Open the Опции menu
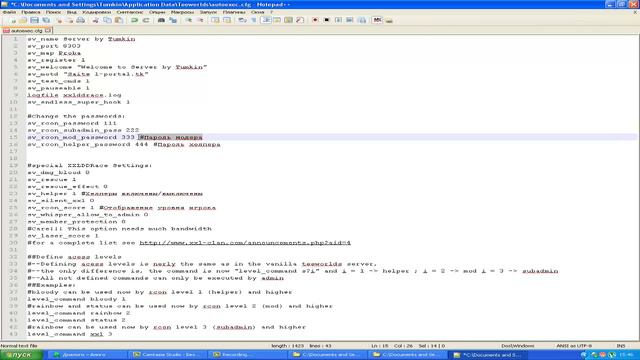The width and height of the screenshot is (640, 360). [x=157, y=12]
